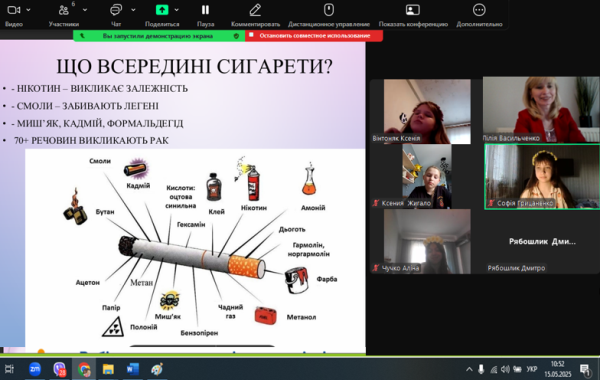Open Word from the taskbar

pyautogui.click(x=132, y=369)
